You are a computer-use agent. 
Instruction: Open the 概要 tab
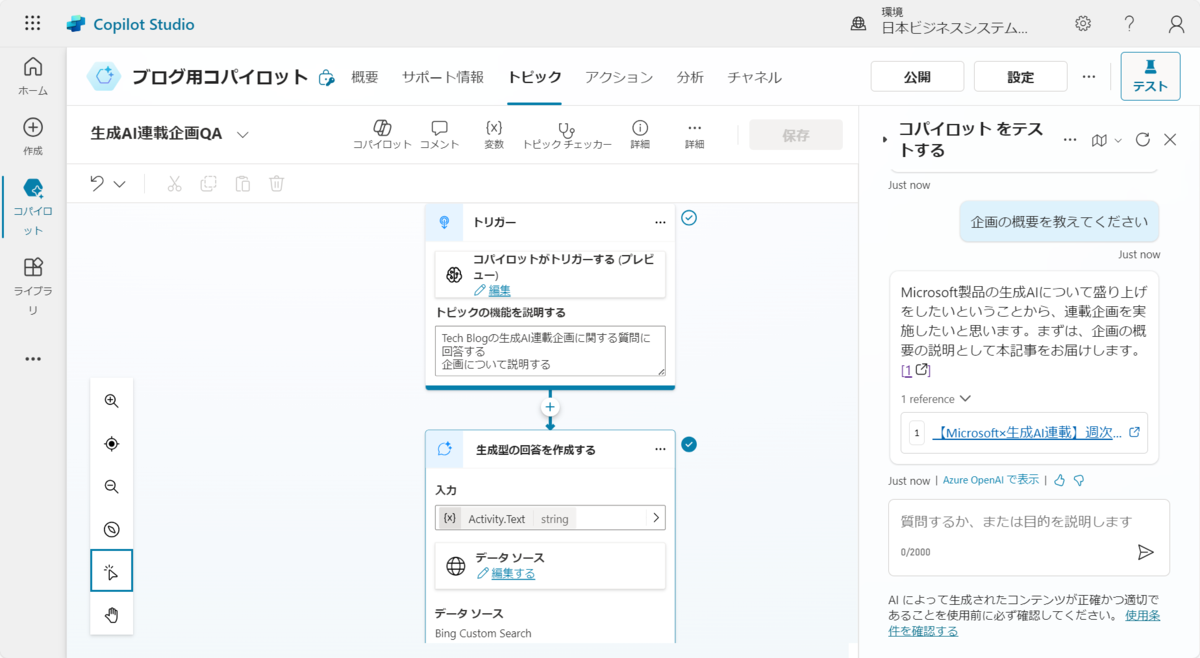point(365,77)
